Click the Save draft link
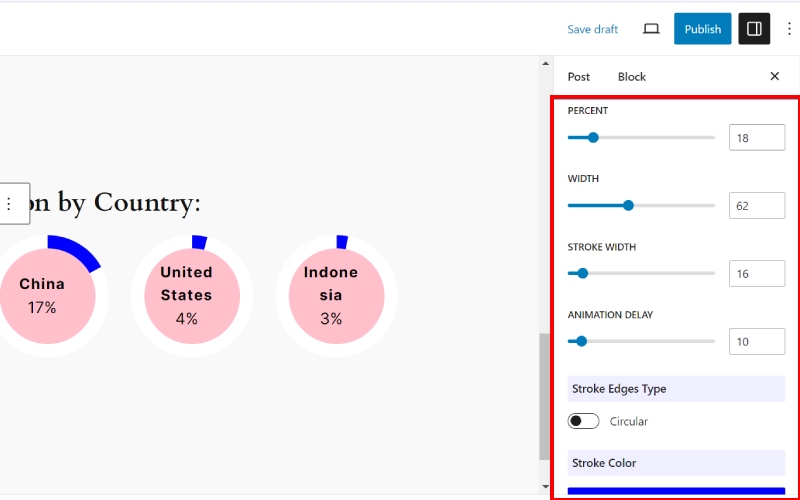 pyautogui.click(x=592, y=29)
